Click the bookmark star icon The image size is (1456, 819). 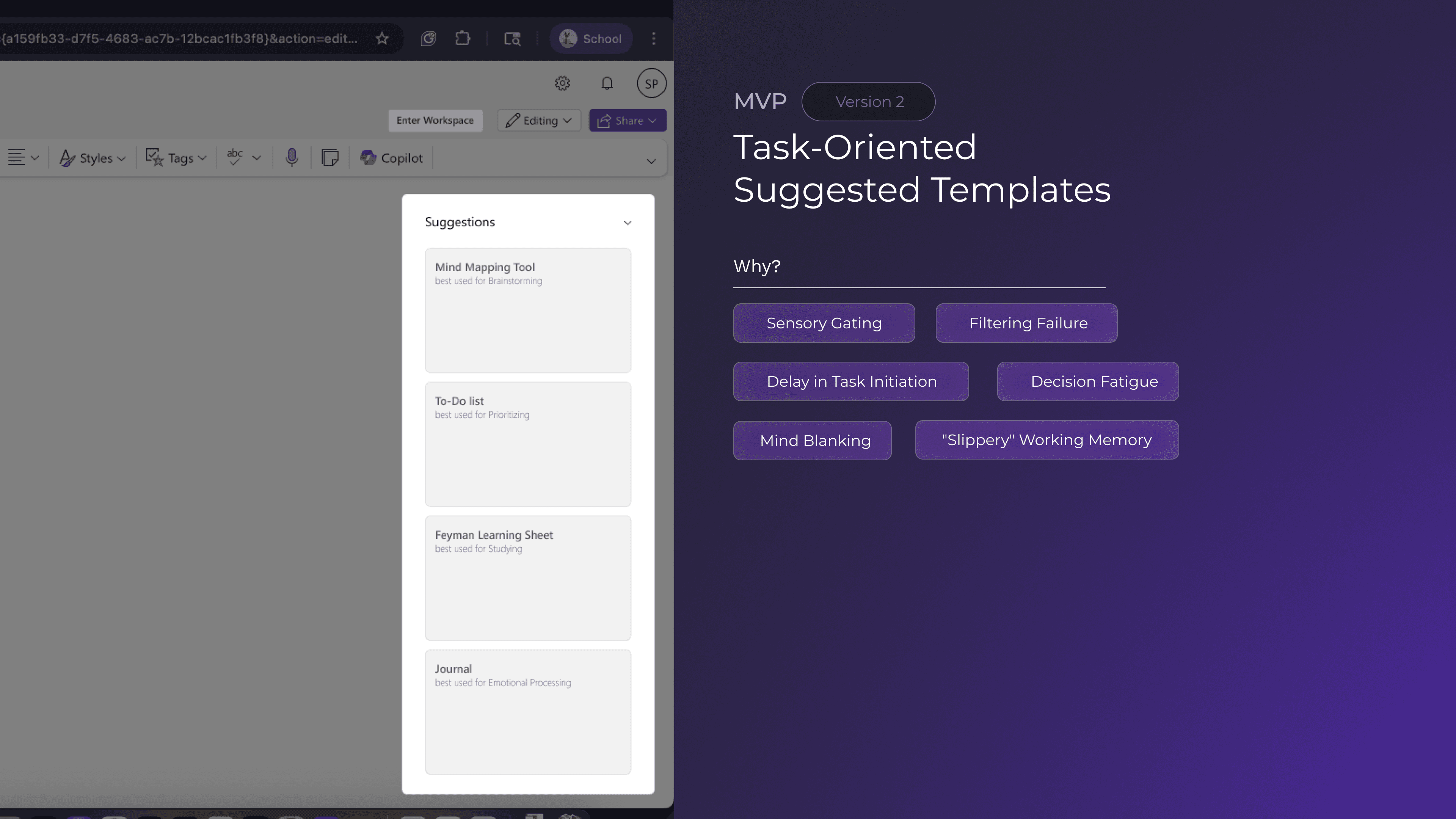click(x=382, y=38)
